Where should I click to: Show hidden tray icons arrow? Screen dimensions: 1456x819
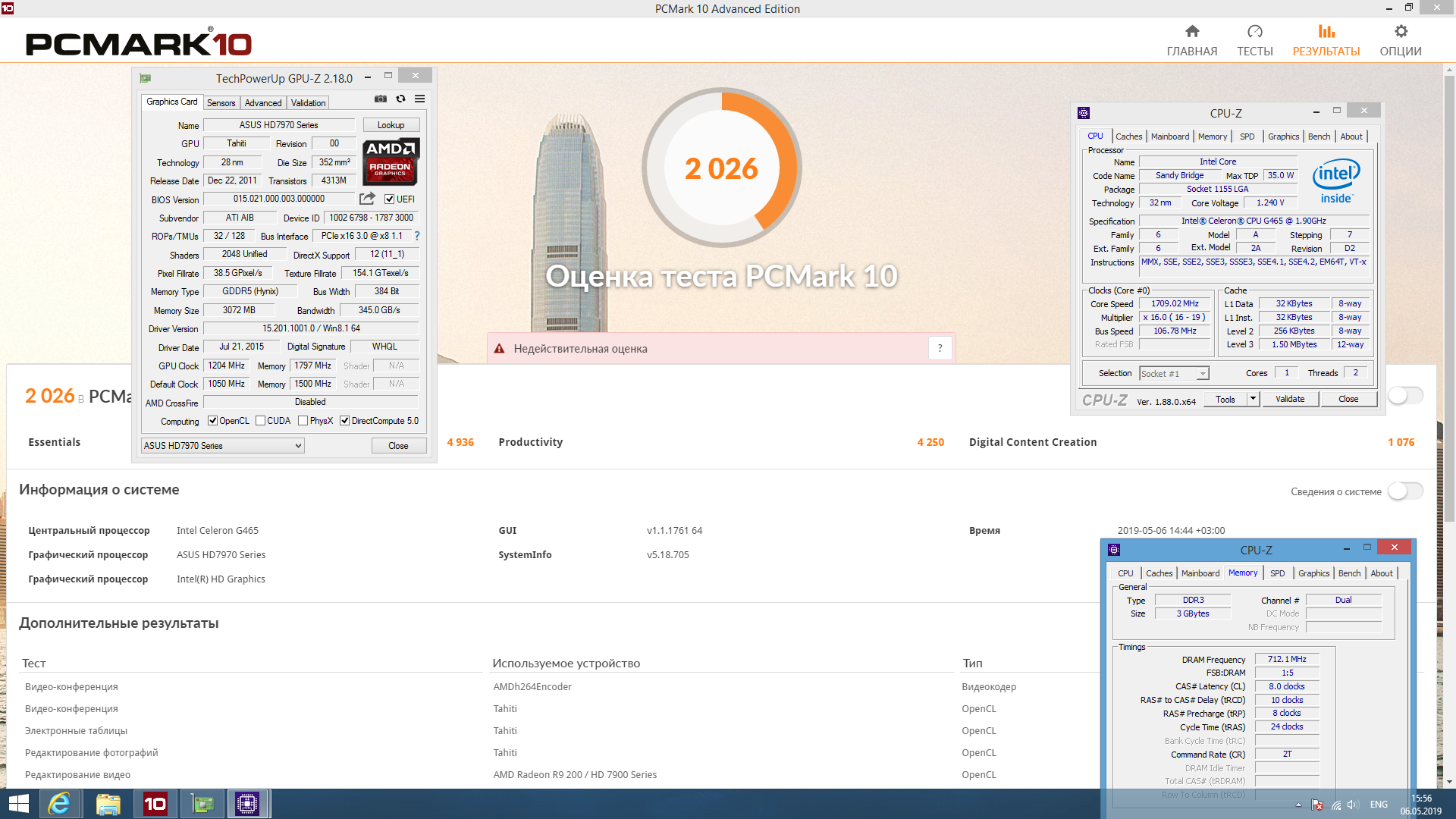1298,805
